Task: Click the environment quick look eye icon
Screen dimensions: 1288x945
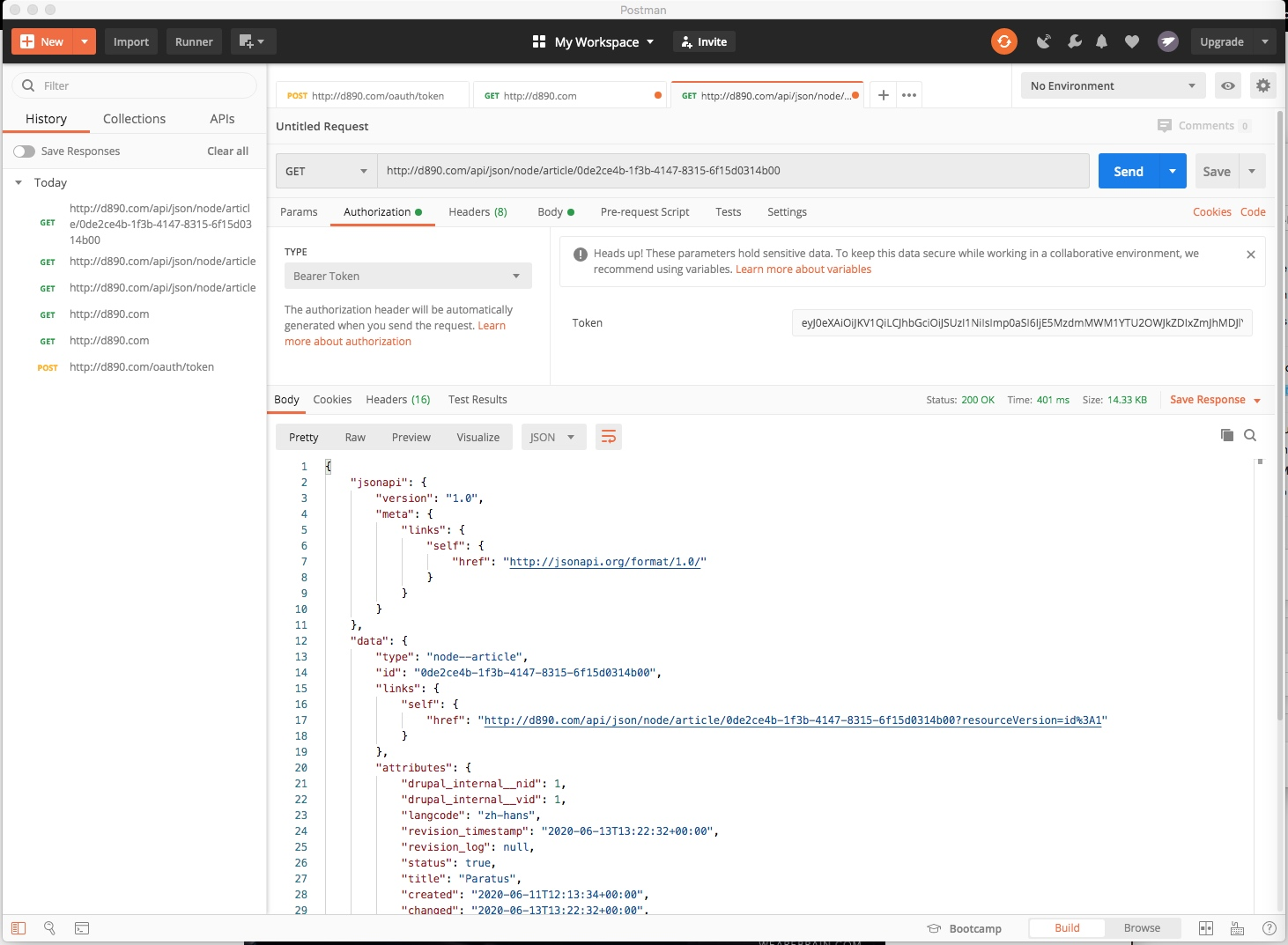Action: (x=1228, y=85)
